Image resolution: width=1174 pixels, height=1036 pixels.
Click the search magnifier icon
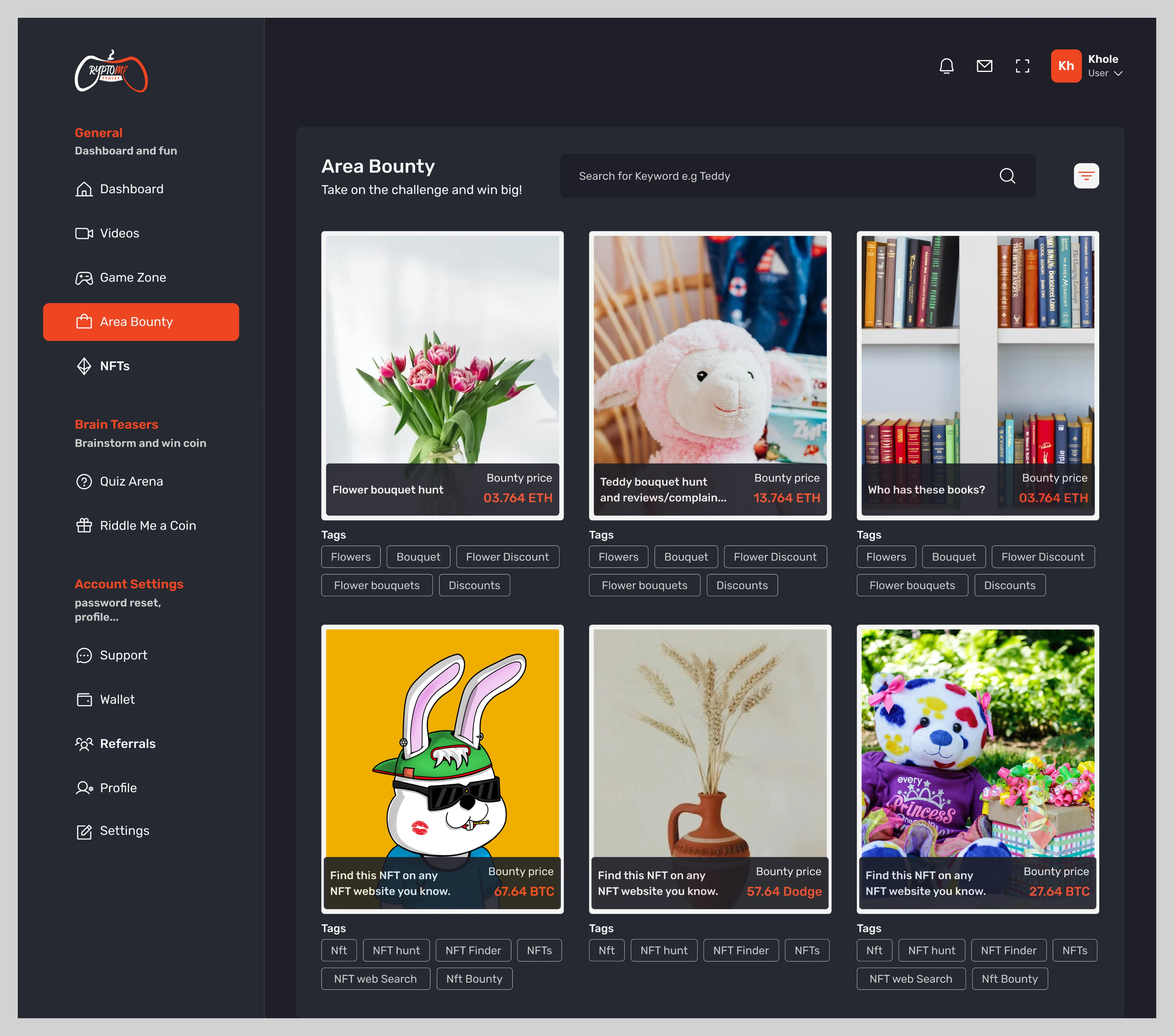coord(1007,176)
